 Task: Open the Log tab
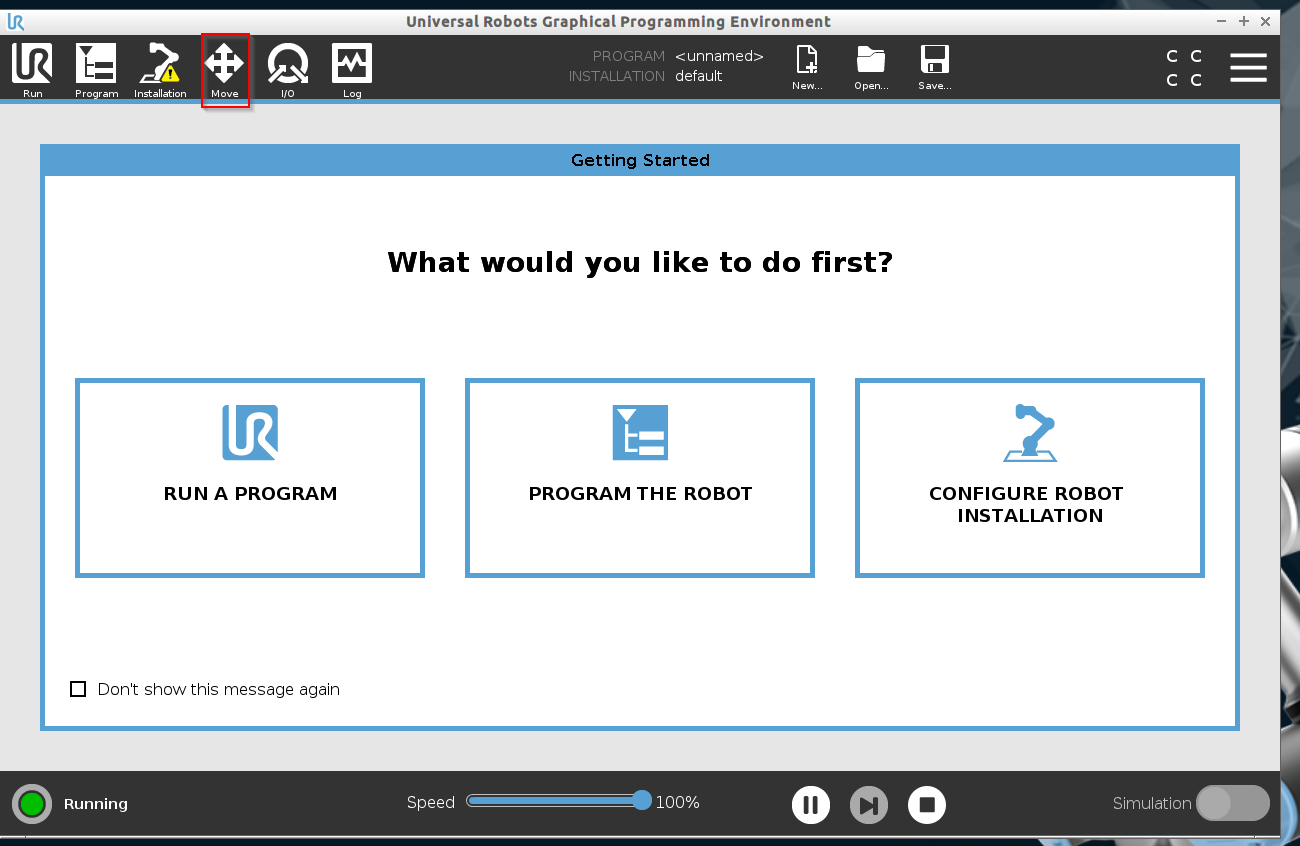pyautogui.click(x=352, y=70)
